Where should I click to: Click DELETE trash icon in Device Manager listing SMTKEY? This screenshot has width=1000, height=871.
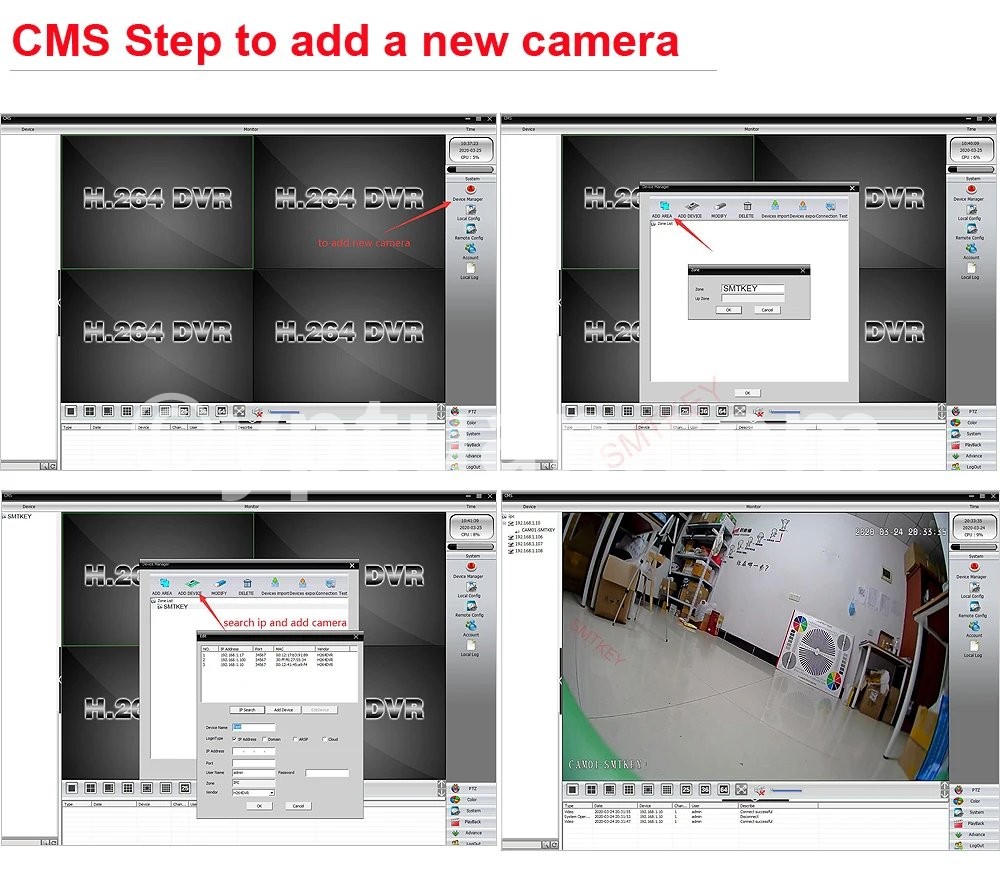(246, 582)
